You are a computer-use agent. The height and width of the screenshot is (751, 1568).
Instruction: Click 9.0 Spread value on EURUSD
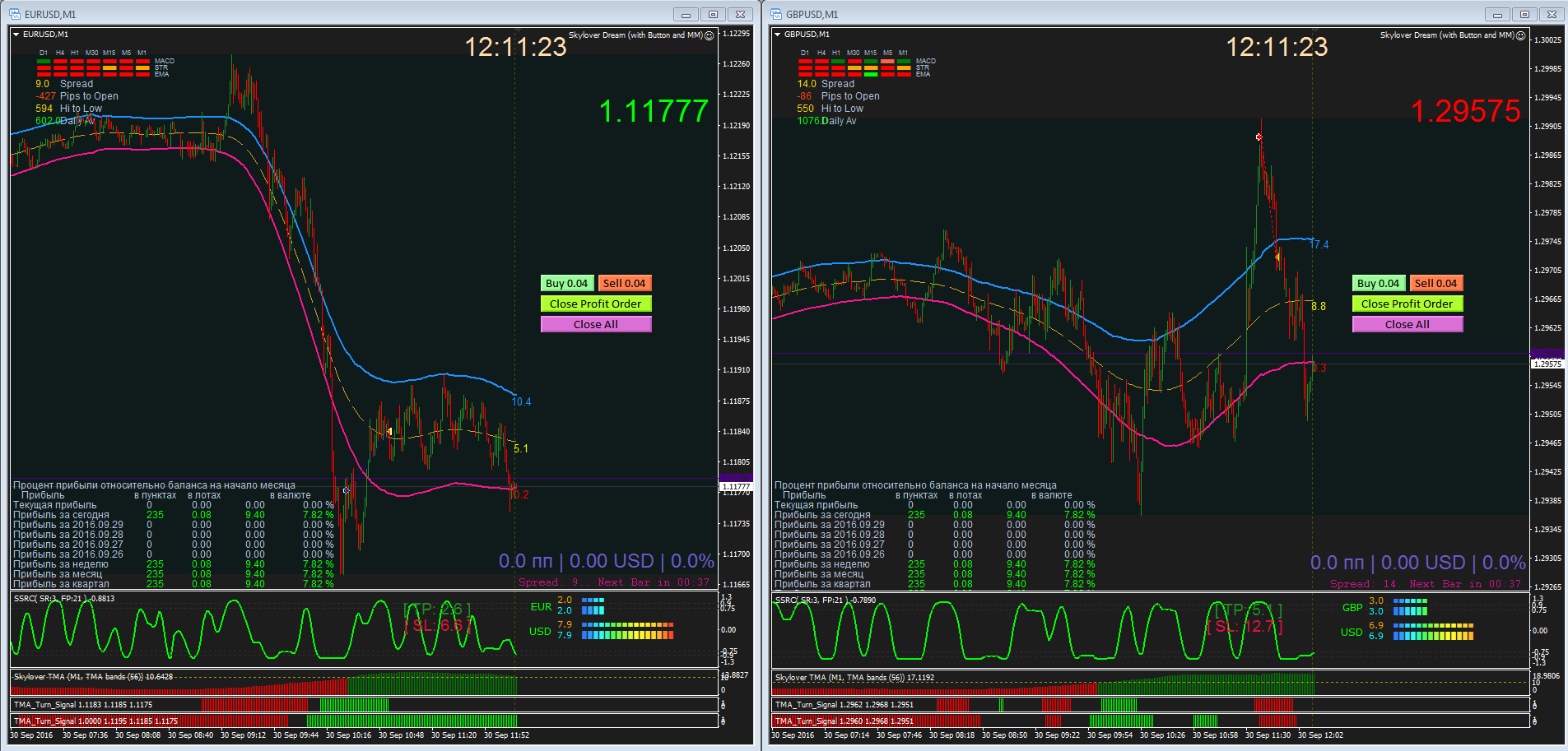click(43, 84)
